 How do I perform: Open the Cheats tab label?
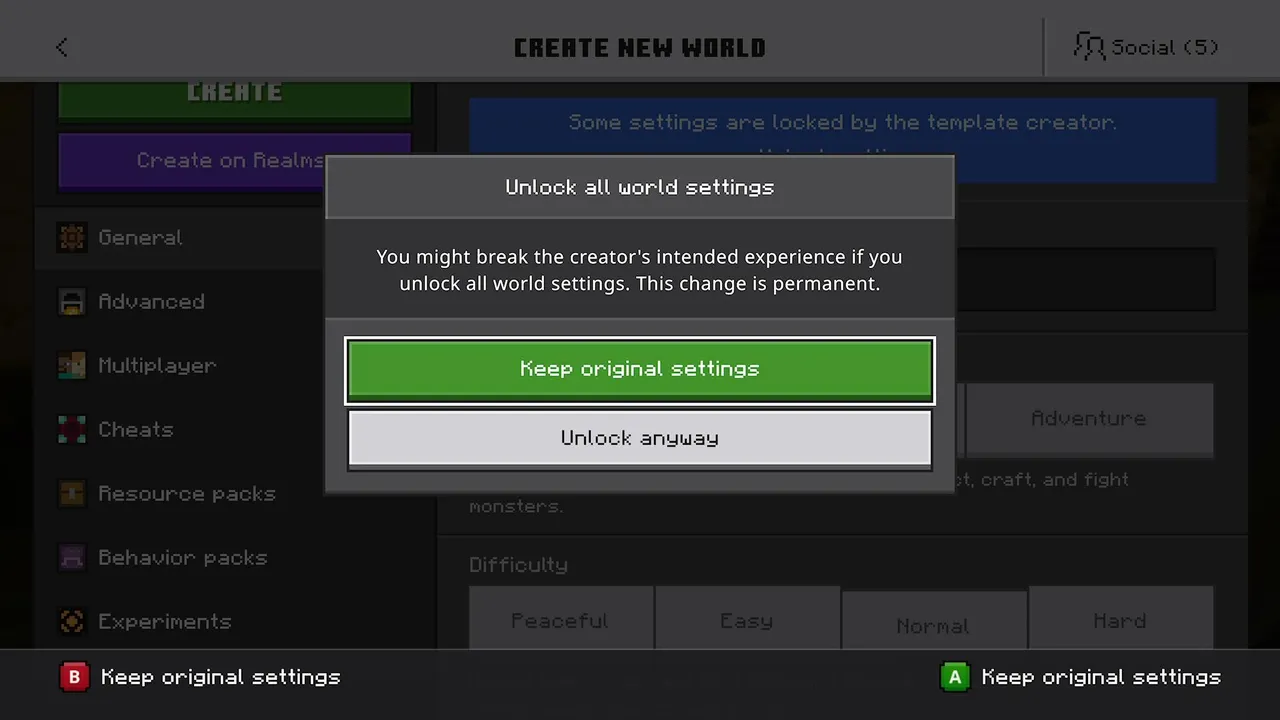[x=136, y=430]
